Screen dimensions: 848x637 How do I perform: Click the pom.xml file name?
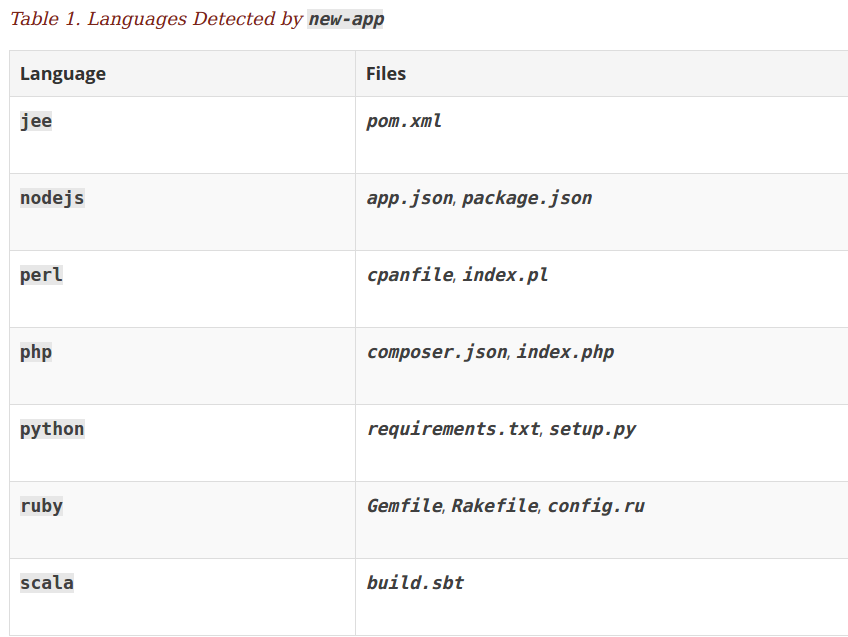(404, 121)
